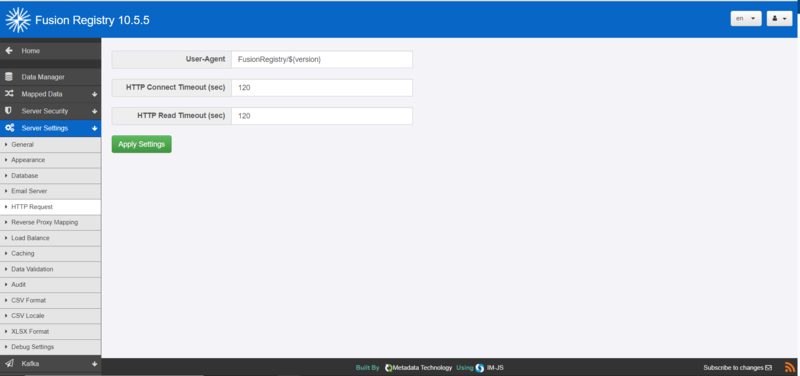The width and height of the screenshot is (800, 376).
Task: Click the 'User-Agent' label
Action: pyautogui.click(x=206, y=59)
